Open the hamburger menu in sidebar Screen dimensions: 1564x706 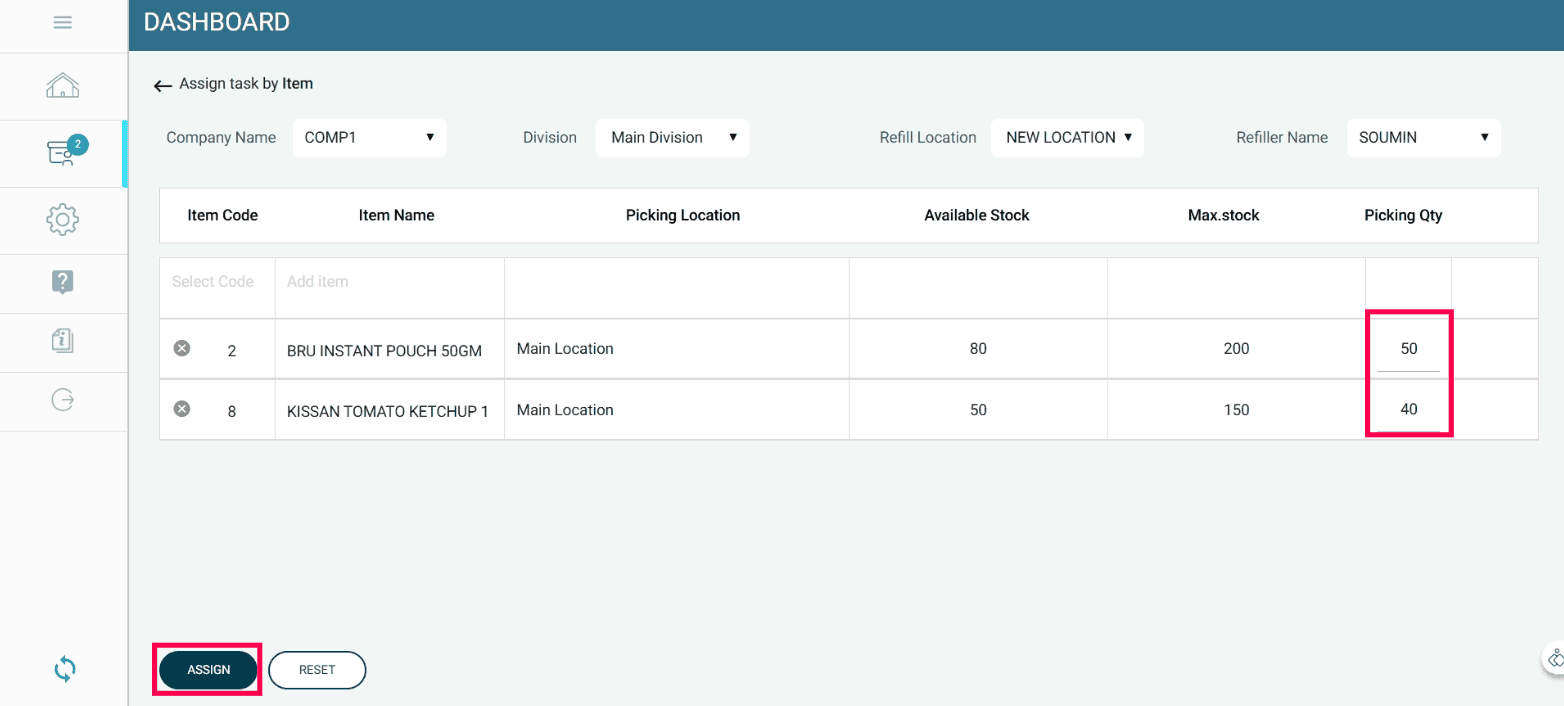click(62, 22)
